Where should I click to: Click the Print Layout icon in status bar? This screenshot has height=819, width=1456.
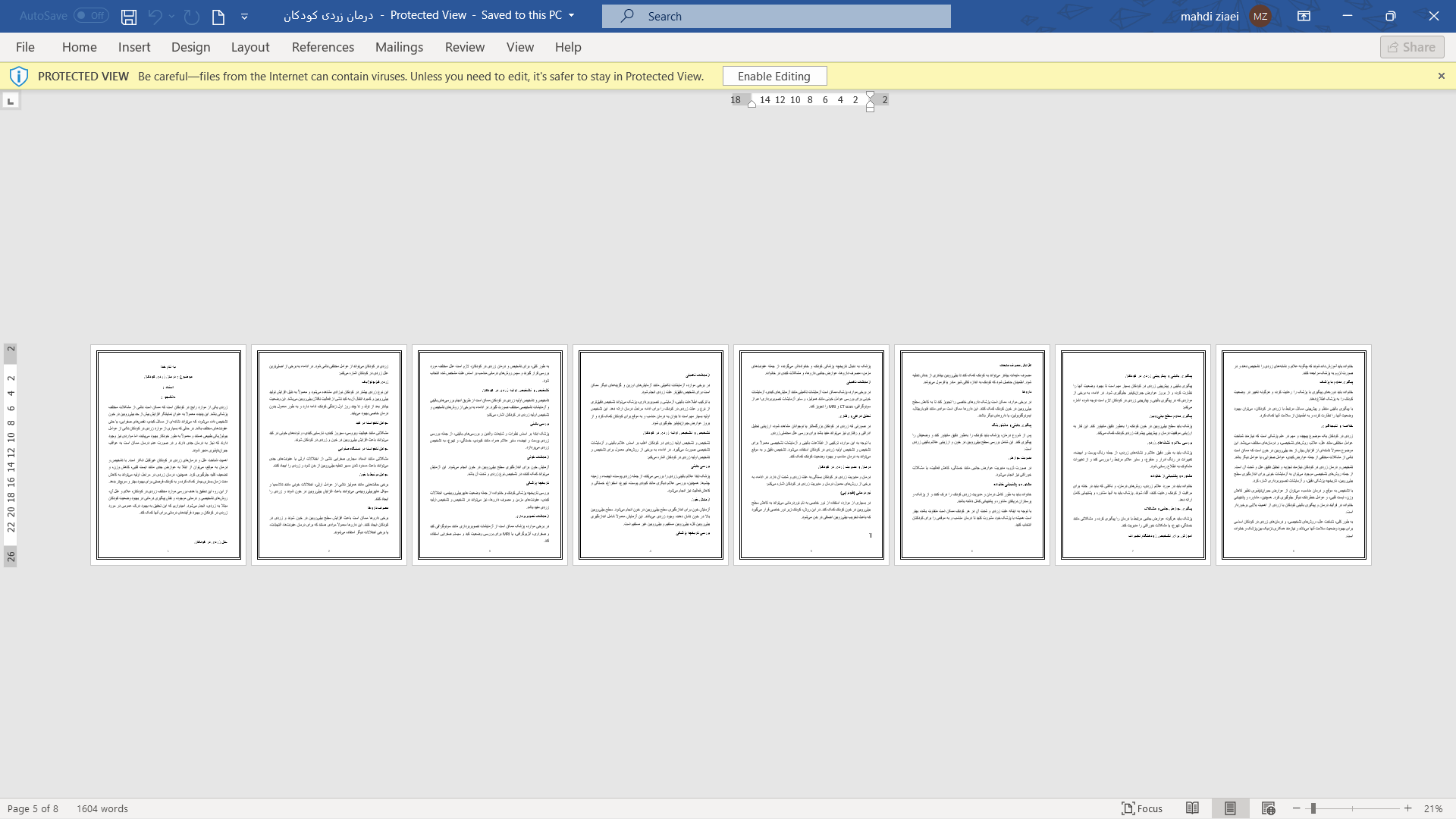click(x=1229, y=809)
